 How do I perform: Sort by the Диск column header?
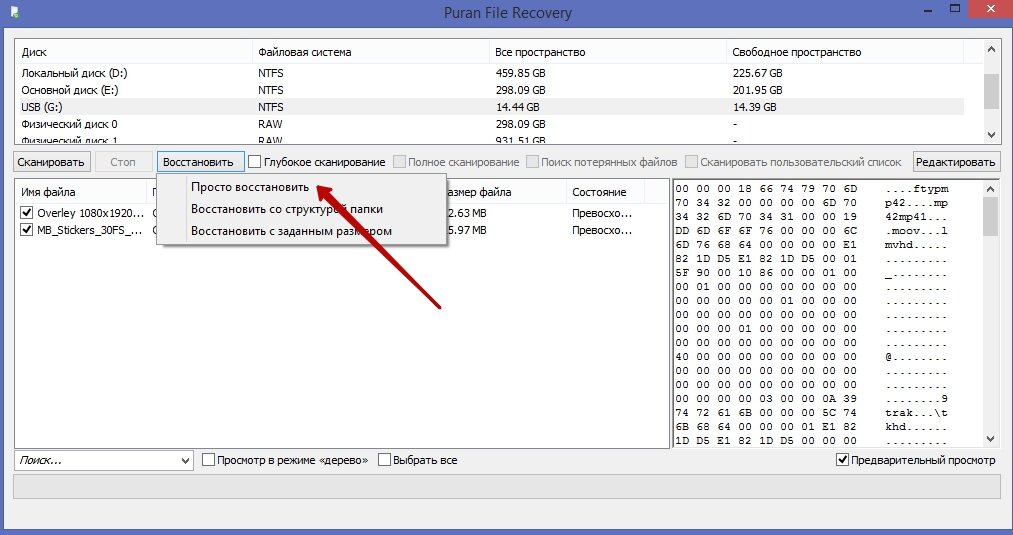[x=134, y=52]
